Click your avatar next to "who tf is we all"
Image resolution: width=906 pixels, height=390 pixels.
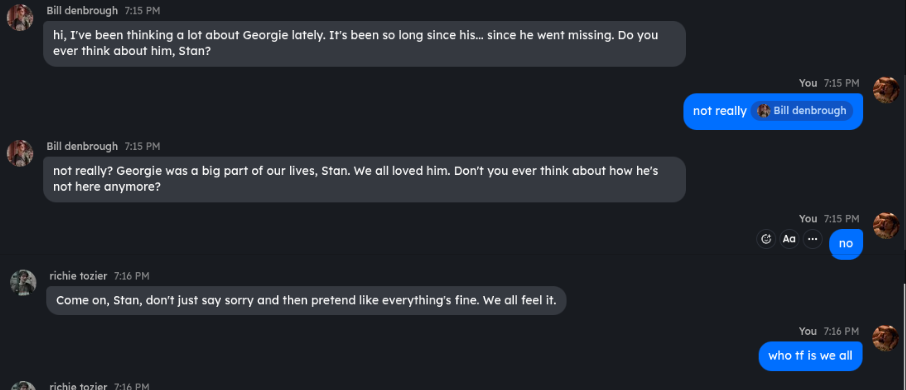tap(886, 338)
